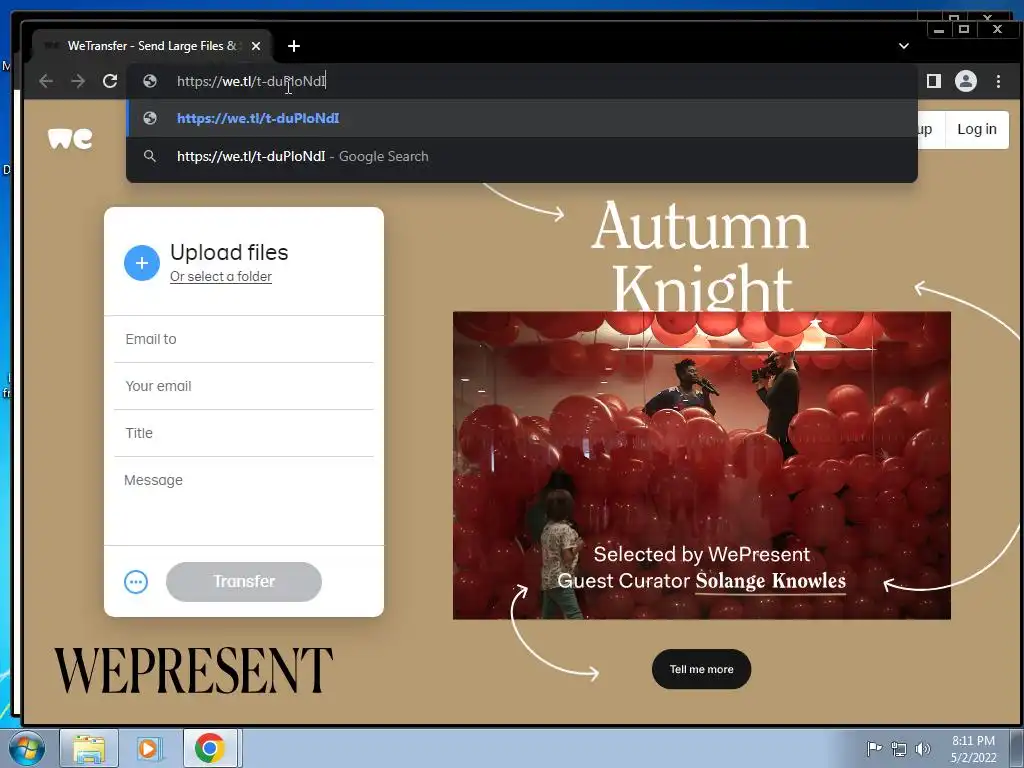
Task: Click the Log in button
Action: (977, 129)
